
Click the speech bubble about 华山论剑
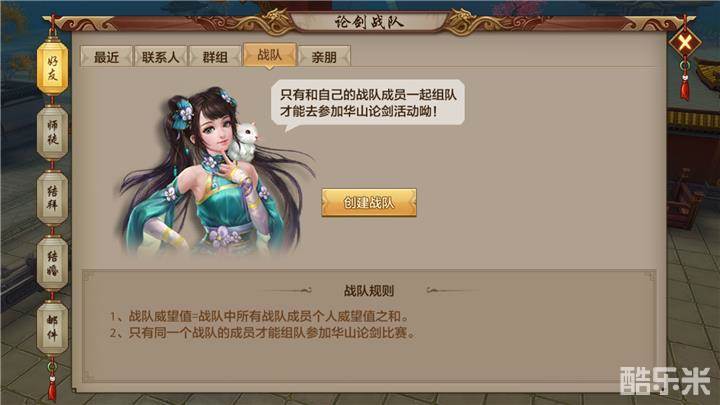tap(368, 103)
